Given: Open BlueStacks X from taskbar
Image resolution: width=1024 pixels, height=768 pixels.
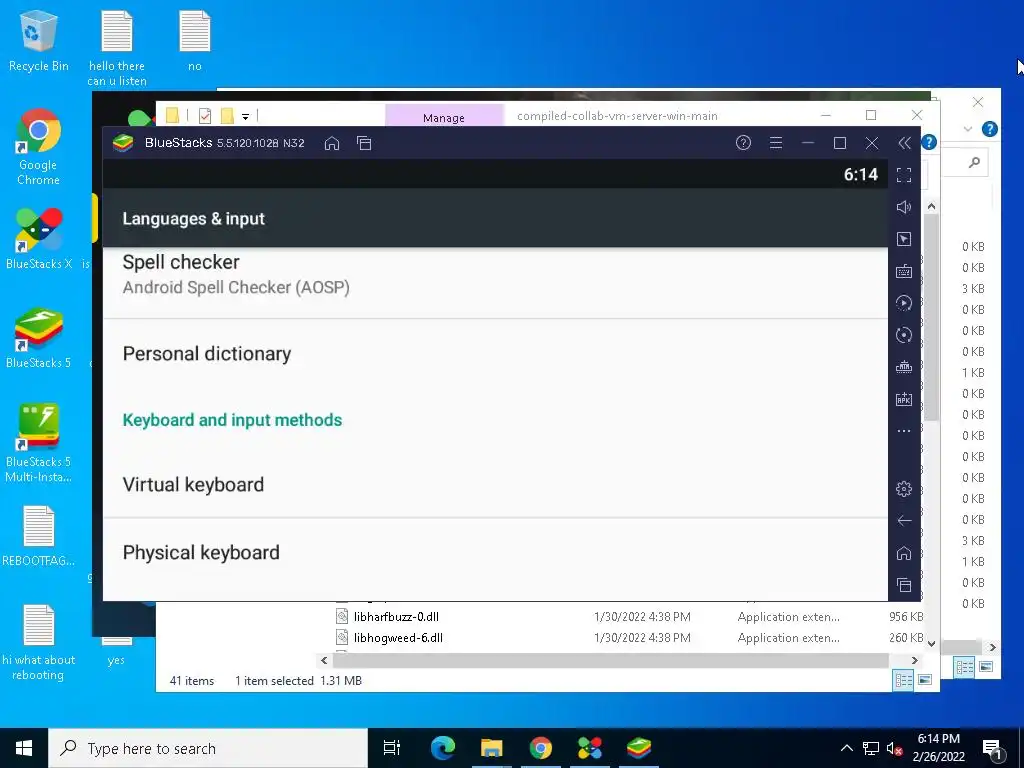Looking at the screenshot, I should tap(590, 748).
